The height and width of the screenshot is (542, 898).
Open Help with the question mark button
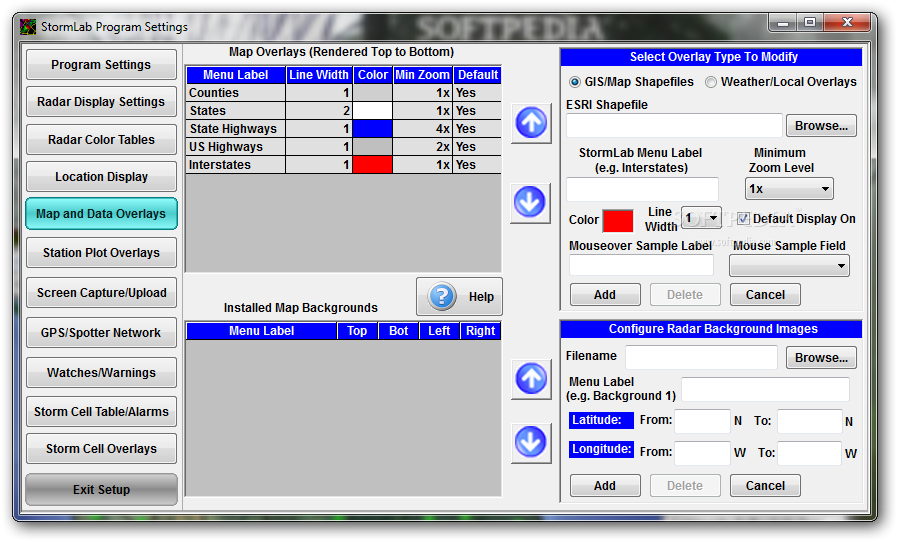tap(459, 296)
